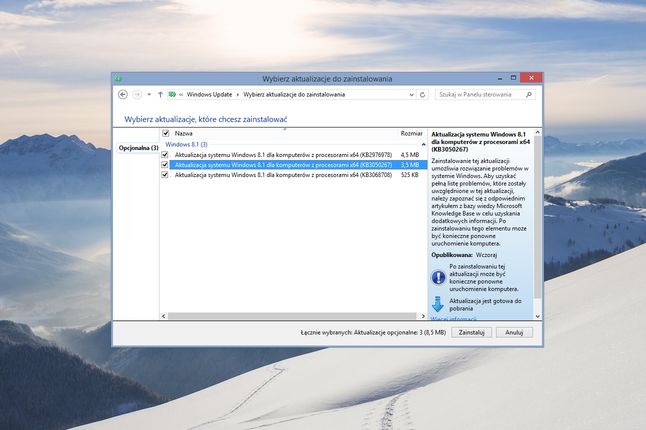Image resolution: width=646 pixels, height=430 pixels.
Task: Click the 'Opublikowana: Wczoraj' text
Action: coord(464,255)
